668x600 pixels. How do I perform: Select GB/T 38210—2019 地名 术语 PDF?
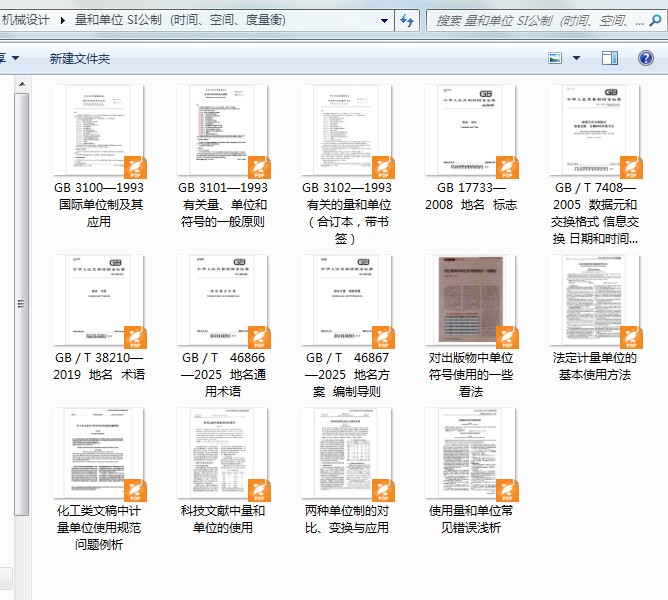pyautogui.click(x=98, y=318)
